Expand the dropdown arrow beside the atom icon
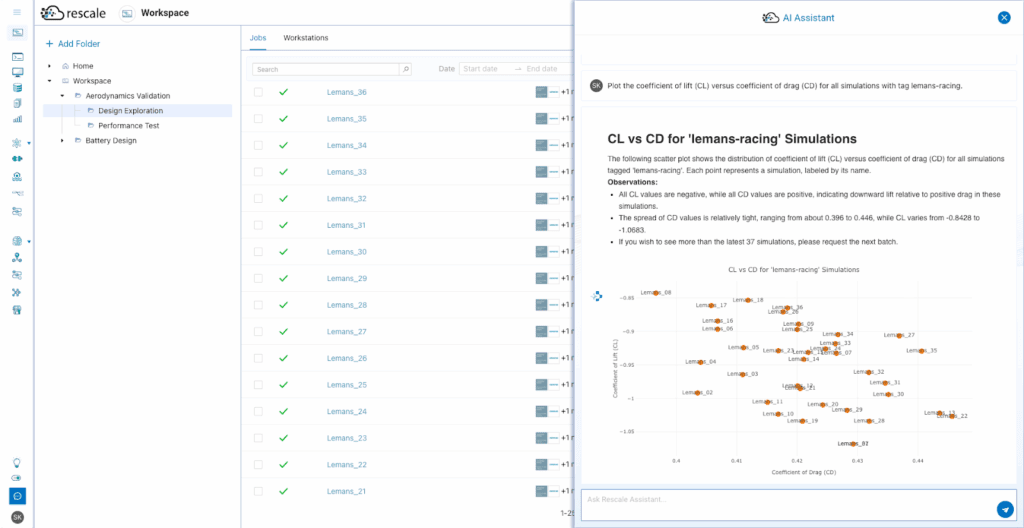Image resolution: width=1024 pixels, height=528 pixels. pos(29,143)
